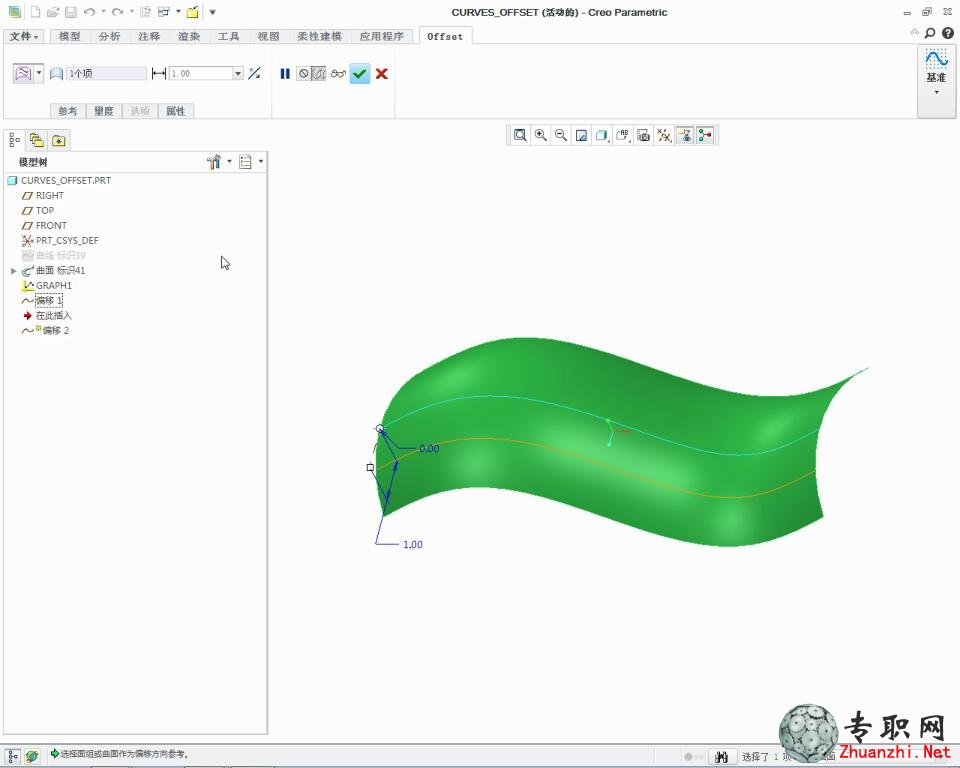Image resolution: width=960 pixels, height=768 pixels.
Task: Open the offset type dropdown arrow
Action: (x=39, y=73)
